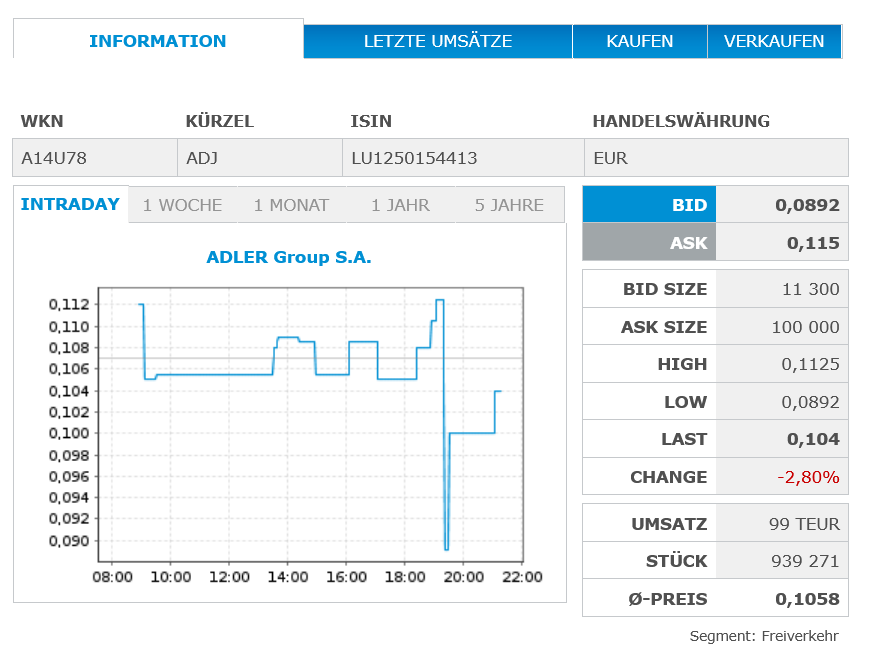882x664 pixels.
Task: Click the WKN value A14U78
Action: (x=54, y=158)
